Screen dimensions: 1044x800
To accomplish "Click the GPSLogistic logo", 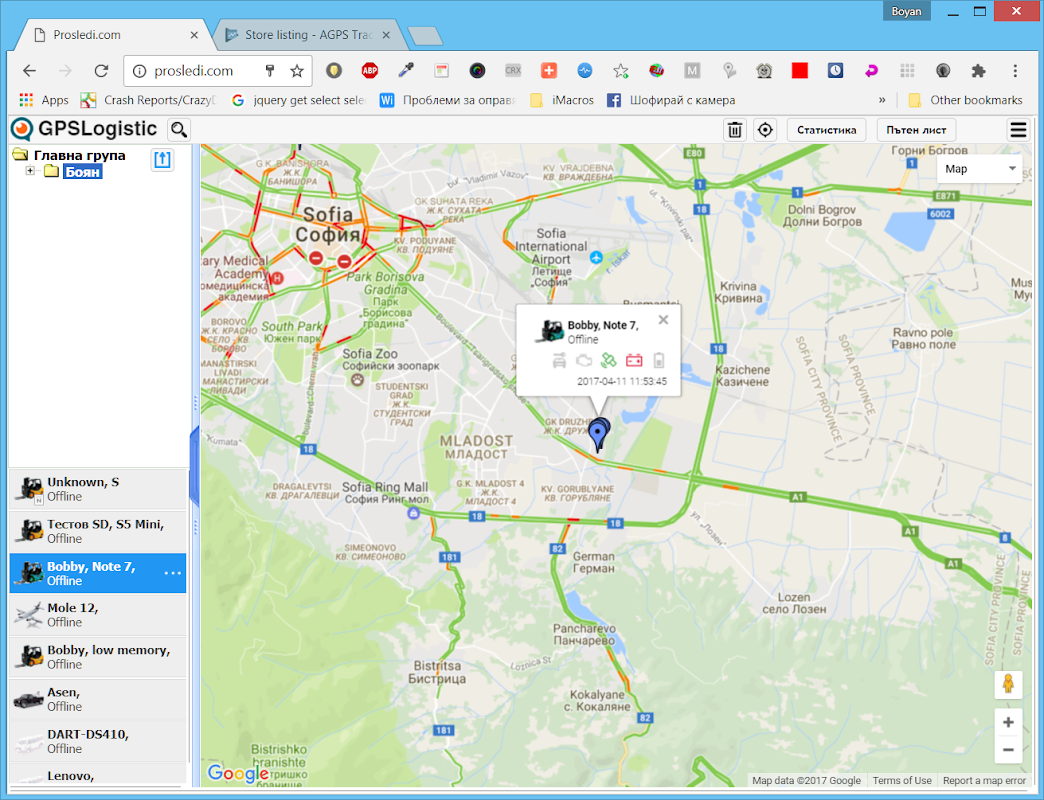I will tap(84, 129).
